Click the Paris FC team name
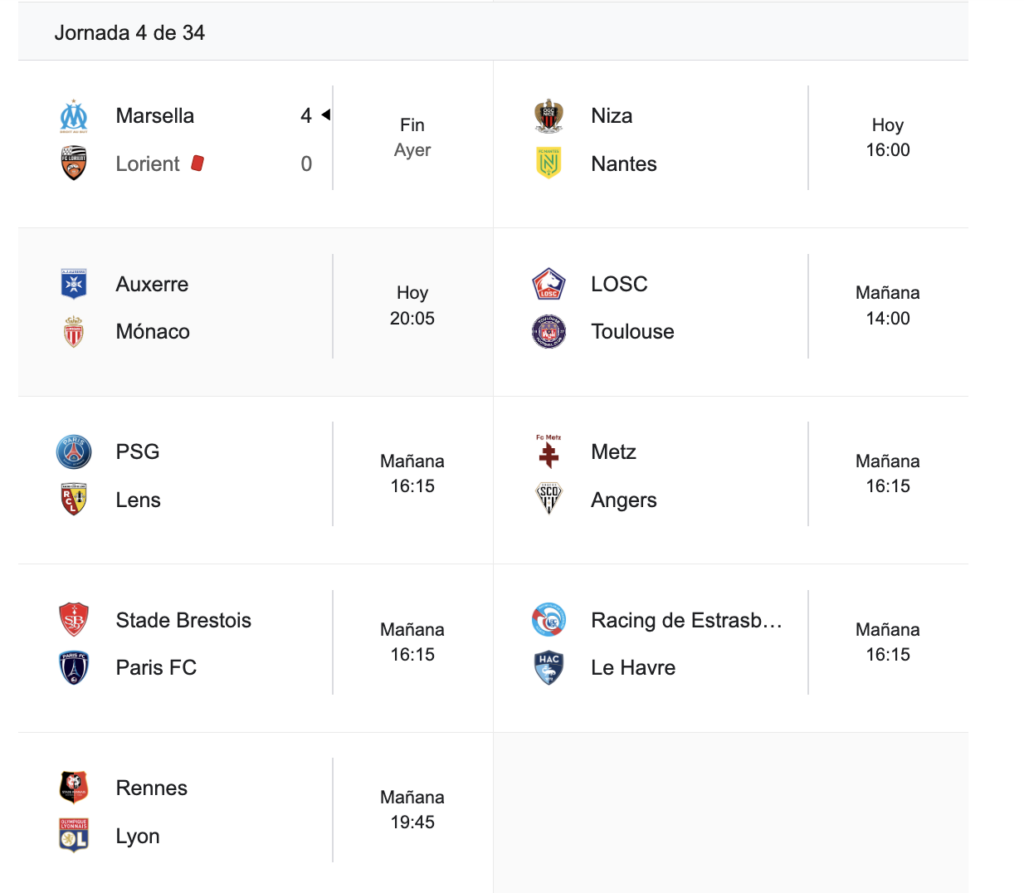1024x893 pixels. point(156,668)
